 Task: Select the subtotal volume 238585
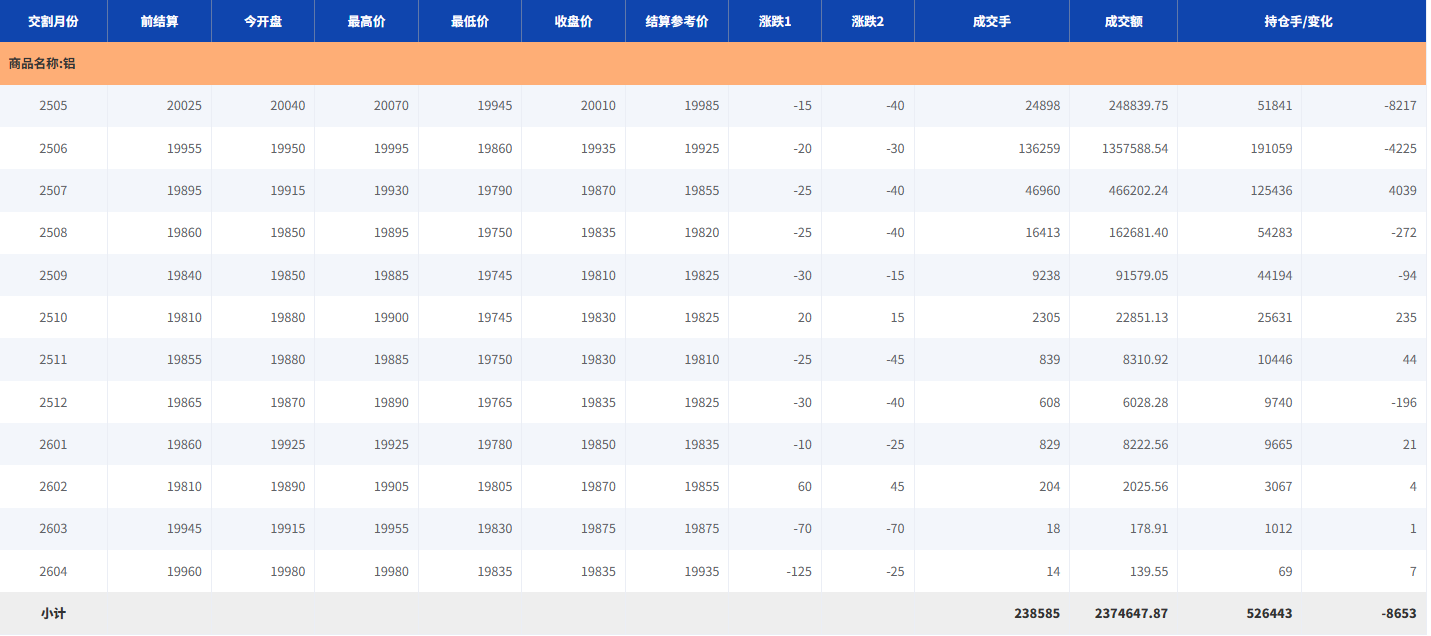tap(1035, 614)
